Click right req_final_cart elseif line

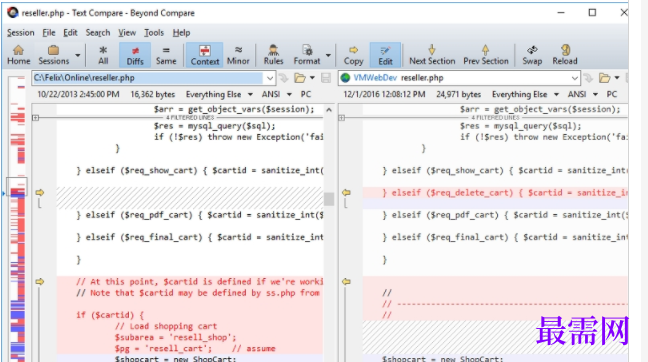coord(505,237)
